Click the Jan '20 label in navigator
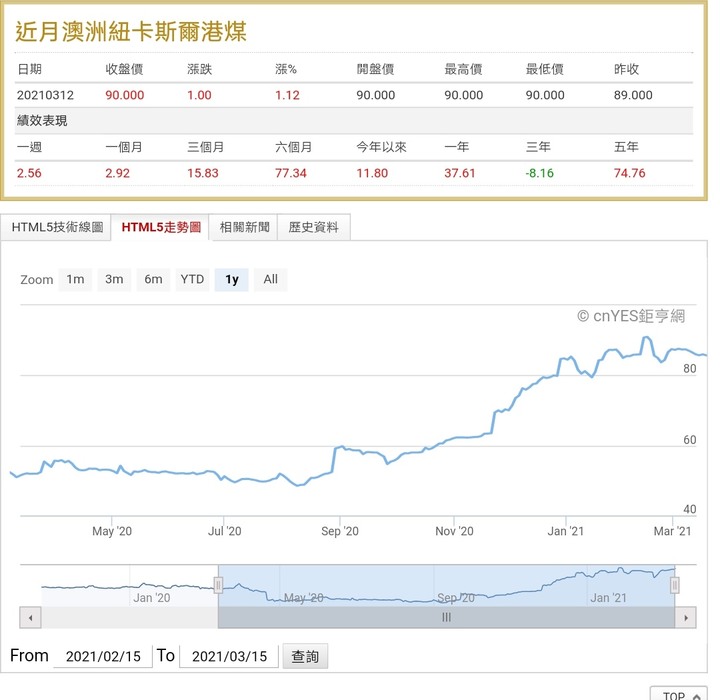 tap(152, 598)
